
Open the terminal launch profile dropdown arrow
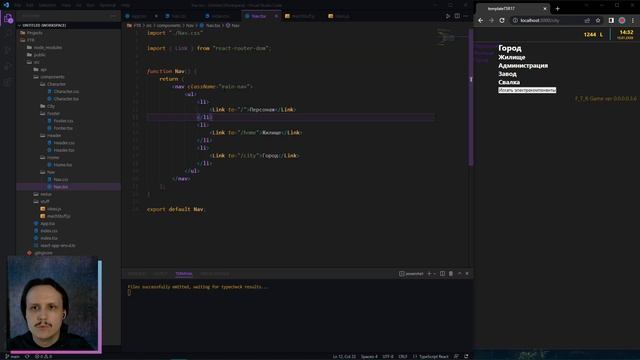(x=435, y=274)
